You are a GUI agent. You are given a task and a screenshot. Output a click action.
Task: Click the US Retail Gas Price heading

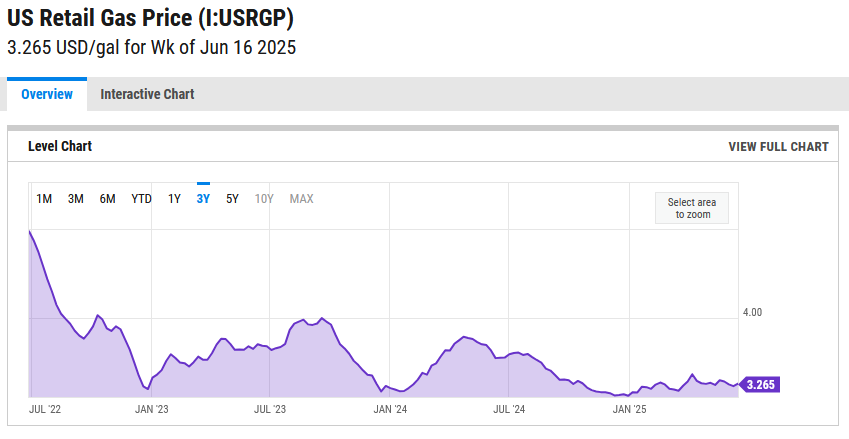point(151,18)
